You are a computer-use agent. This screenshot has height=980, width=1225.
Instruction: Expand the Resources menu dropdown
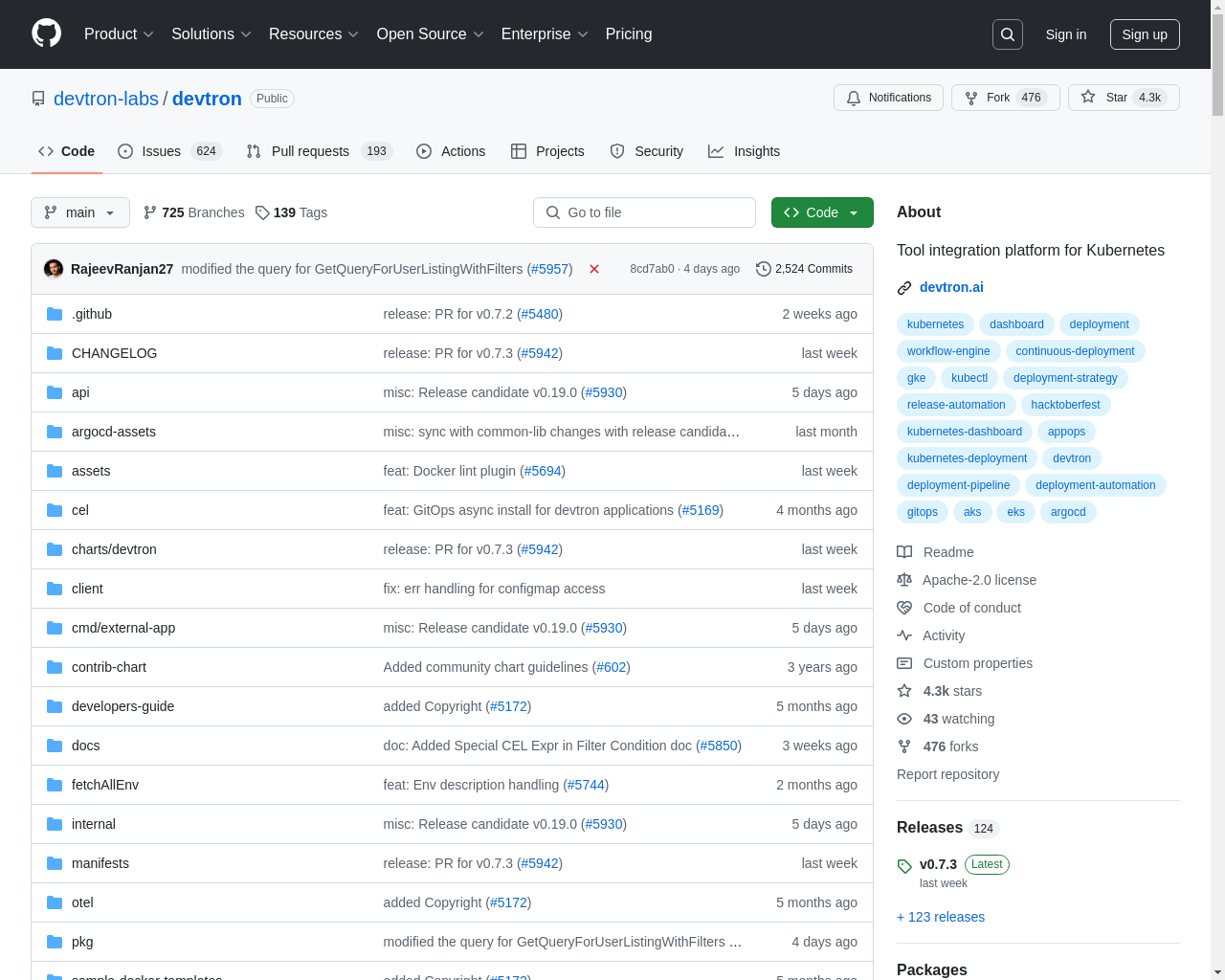coord(314,34)
